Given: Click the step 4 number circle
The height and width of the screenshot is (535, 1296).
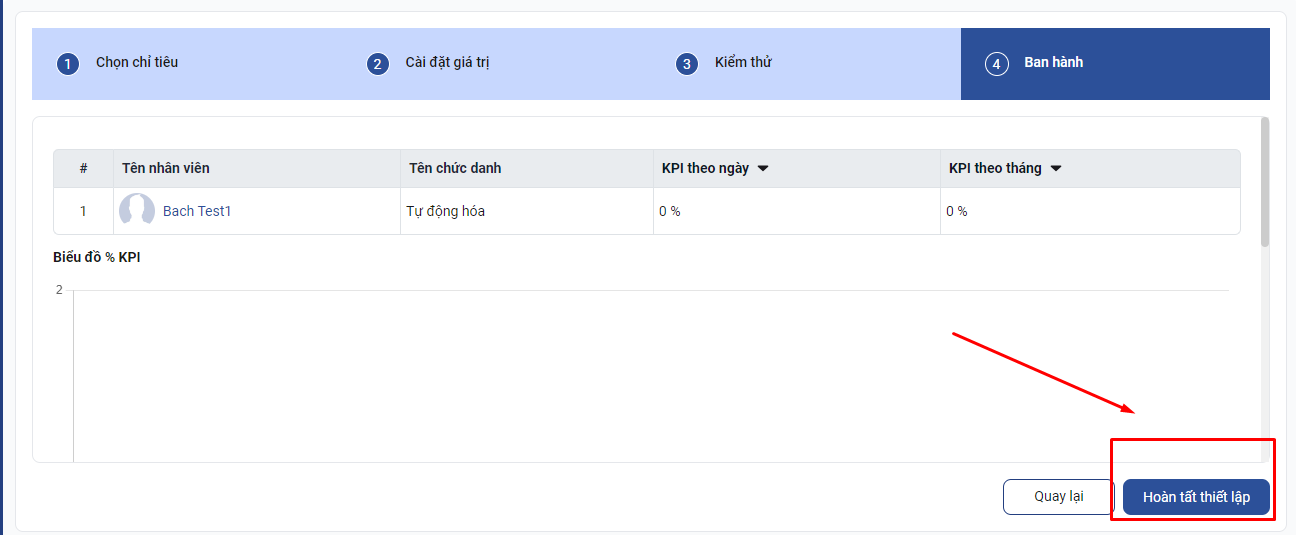Looking at the screenshot, I should [996, 64].
